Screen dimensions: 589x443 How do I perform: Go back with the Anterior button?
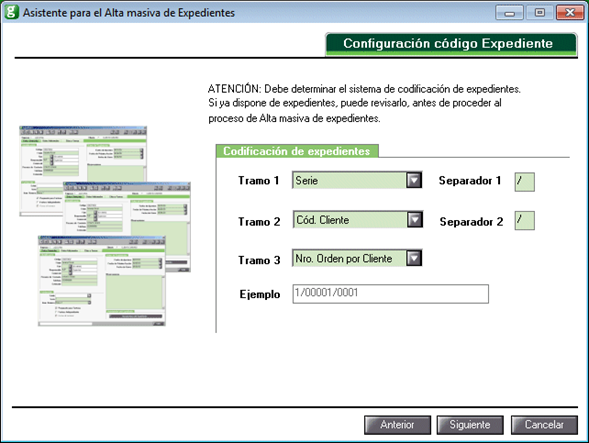pyautogui.click(x=397, y=425)
